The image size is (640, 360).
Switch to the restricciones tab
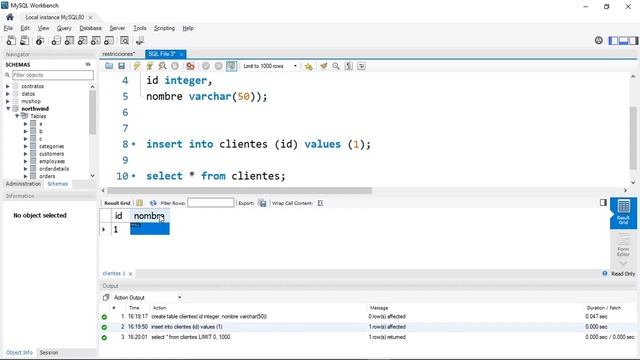point(118,54)
